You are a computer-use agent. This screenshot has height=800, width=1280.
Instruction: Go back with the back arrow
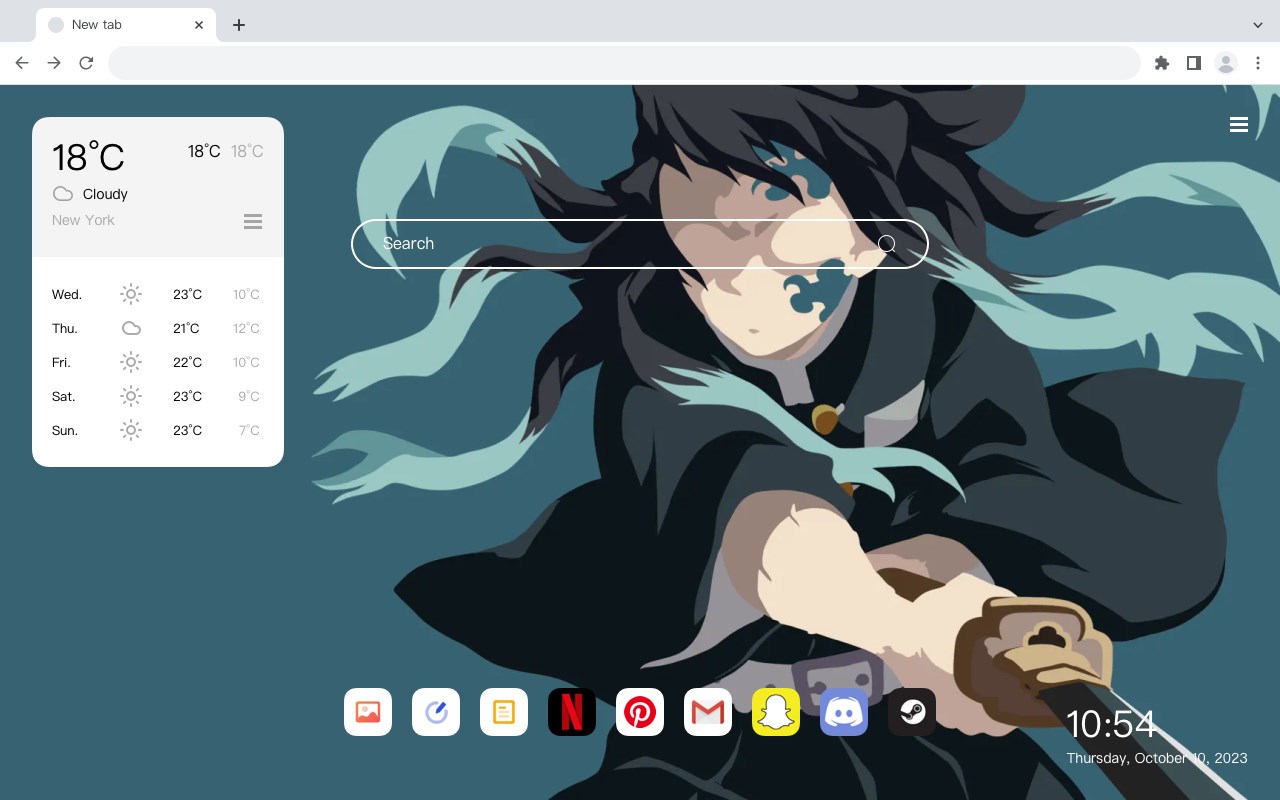[22, 63]
